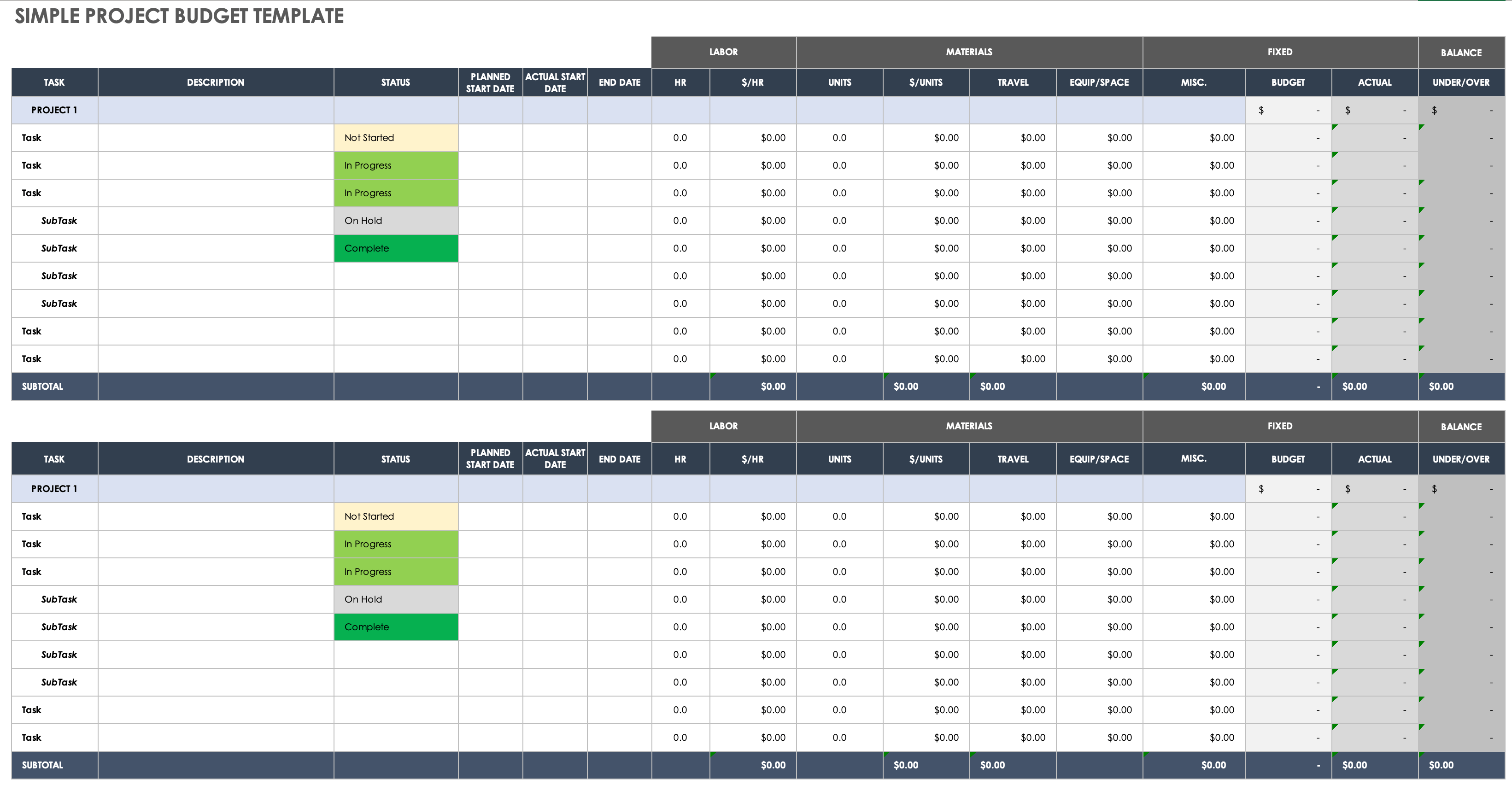The image size is (1512, 785).
Task: Select the 'On Hold' status in lower table
Action: [x=396, y=599]
